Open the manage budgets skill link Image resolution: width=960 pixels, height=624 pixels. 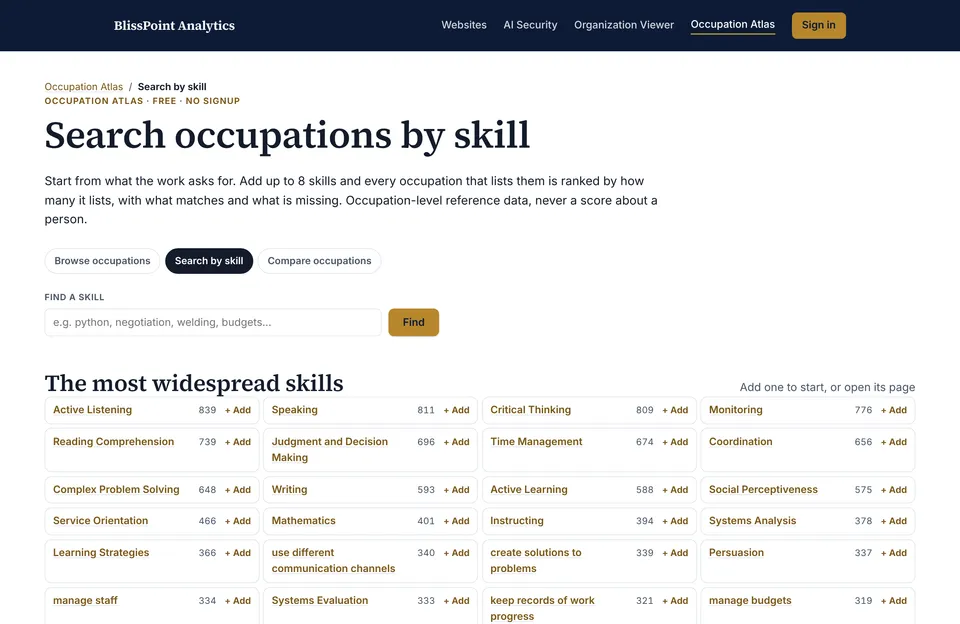click(x=750, y=600)
